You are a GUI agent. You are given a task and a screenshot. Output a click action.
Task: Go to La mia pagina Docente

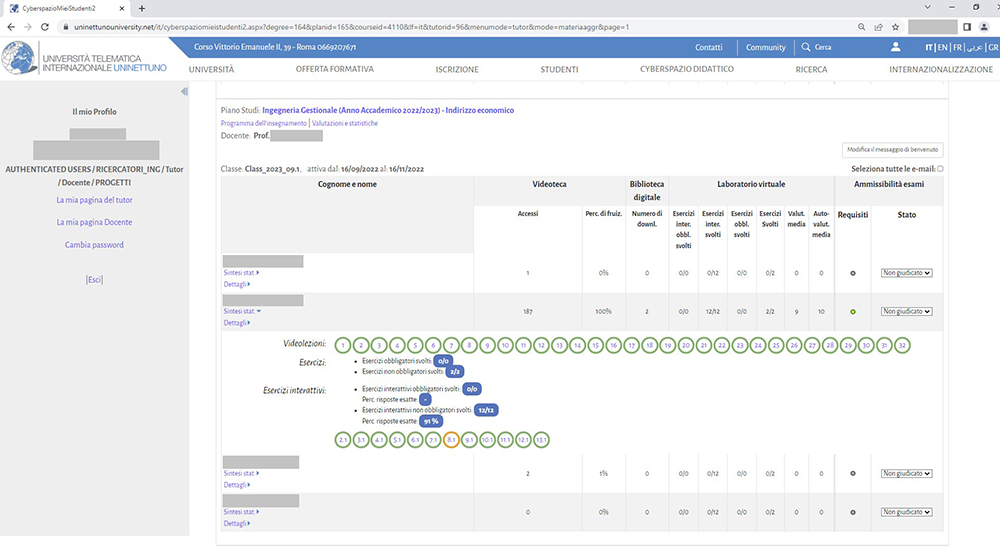pyautogui.click(x=94, y=222)
